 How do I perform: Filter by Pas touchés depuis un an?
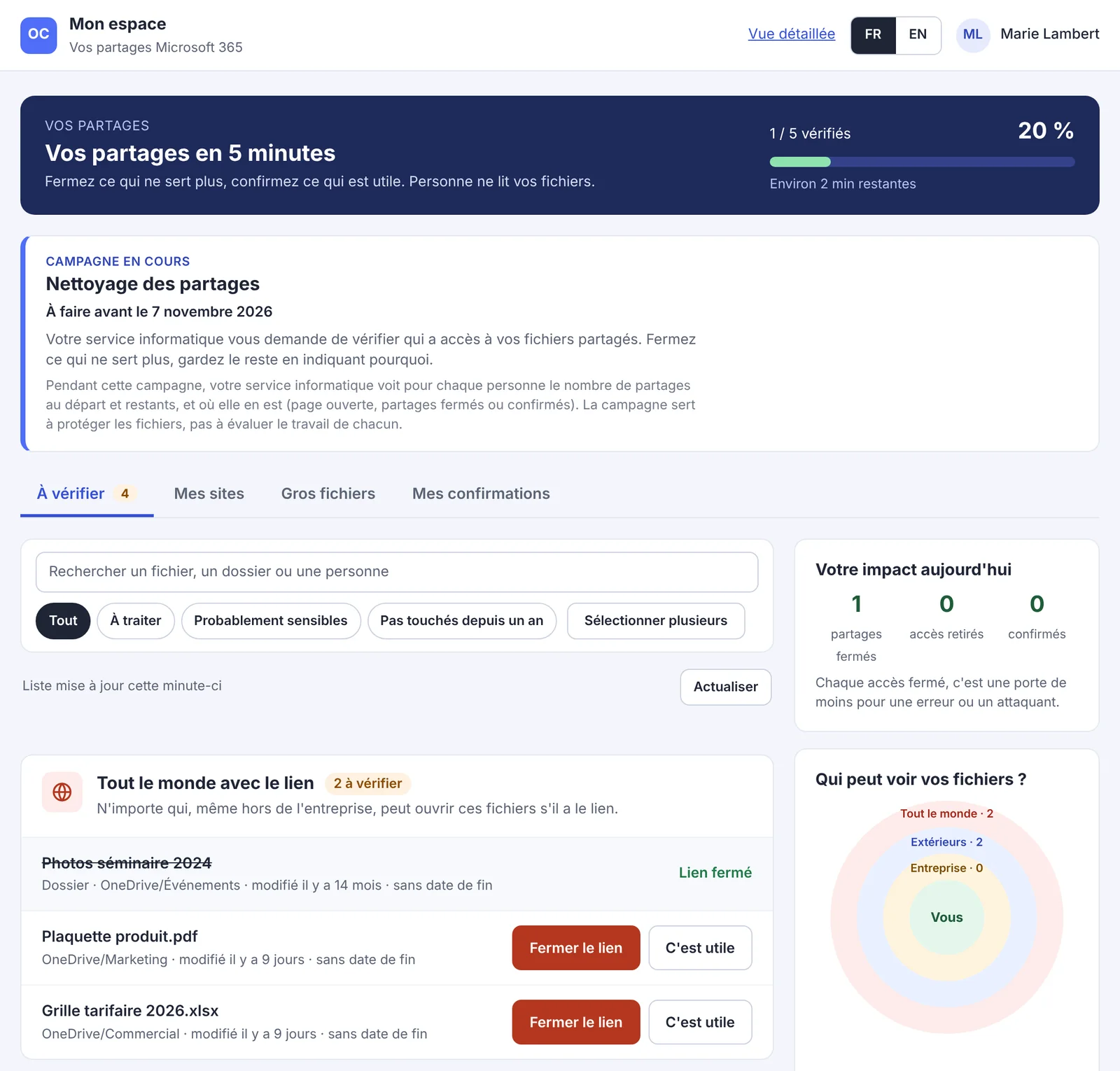(x=462, y=621)
